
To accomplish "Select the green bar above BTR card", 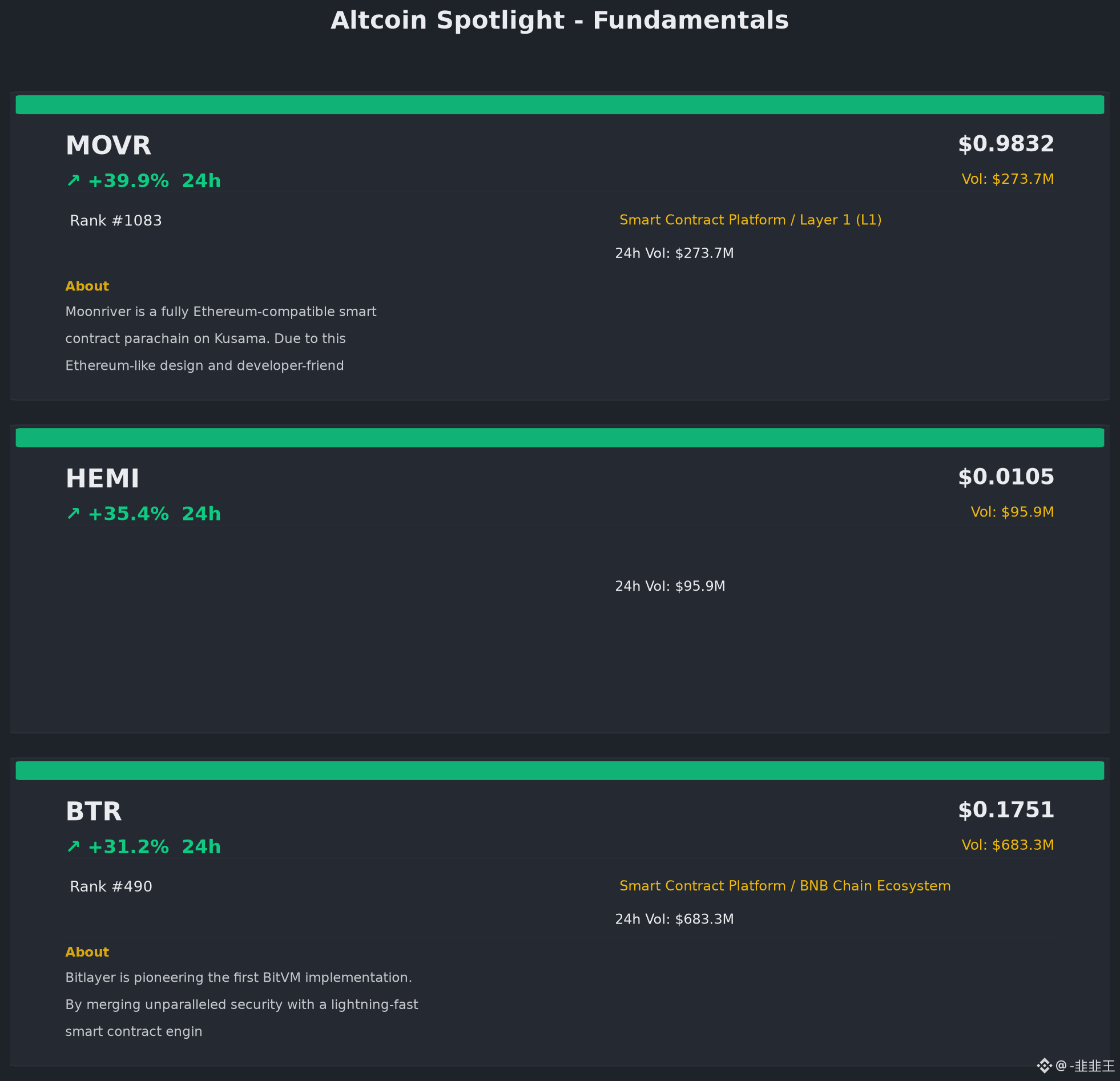I will click(560, 771).
